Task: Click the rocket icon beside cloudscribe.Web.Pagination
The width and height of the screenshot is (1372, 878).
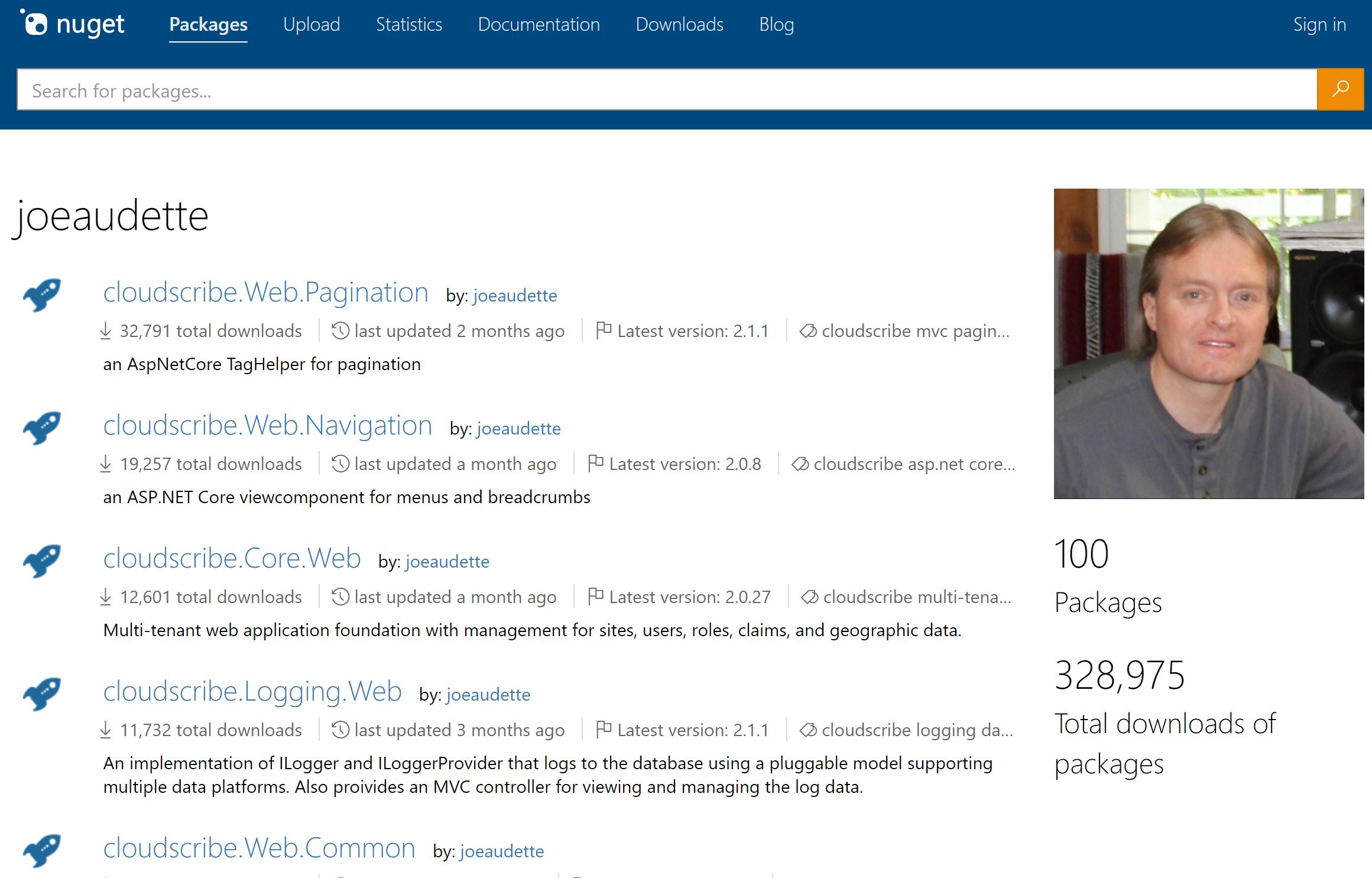Action: point(42,294)
